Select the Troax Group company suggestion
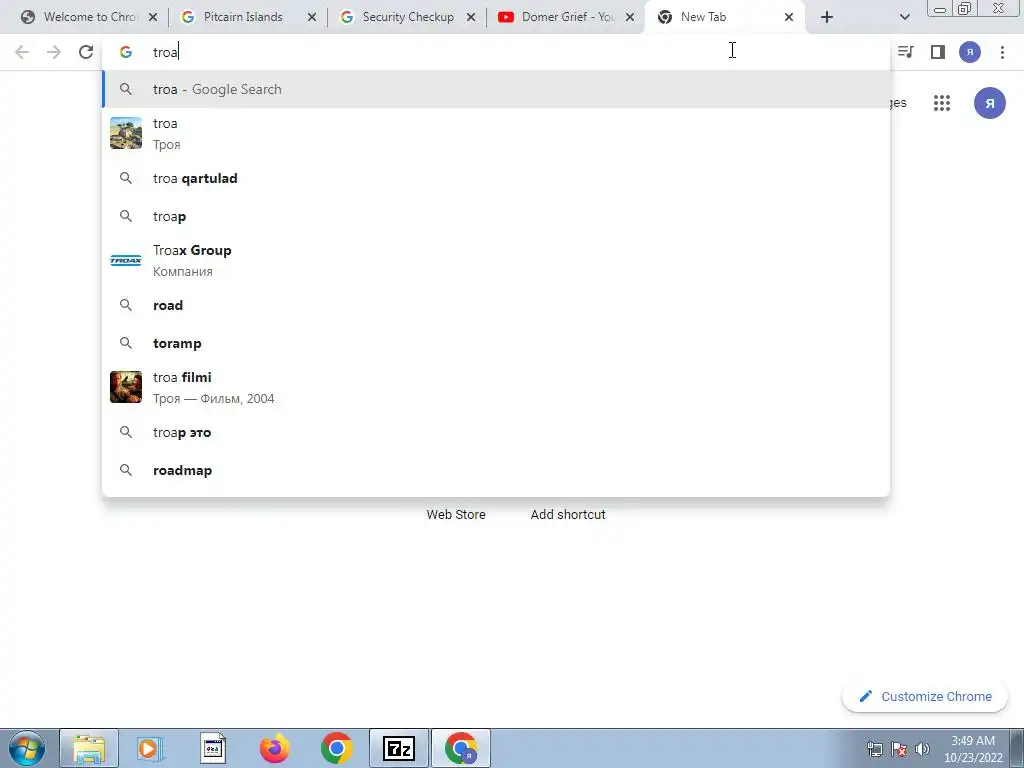 (x=496, y=261)
